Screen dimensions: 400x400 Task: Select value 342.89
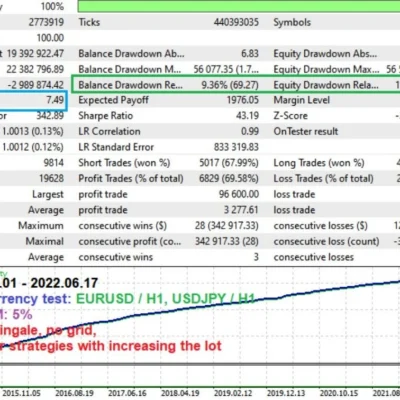coord(50,116)
